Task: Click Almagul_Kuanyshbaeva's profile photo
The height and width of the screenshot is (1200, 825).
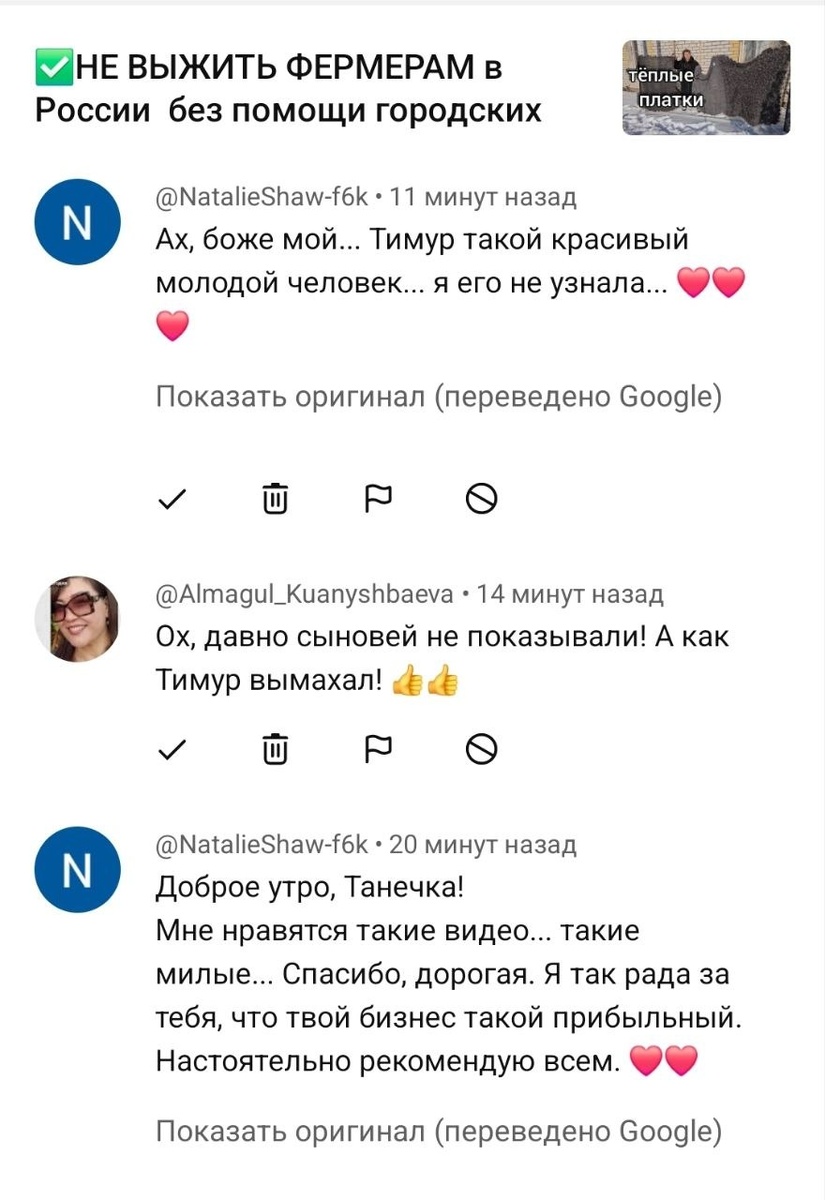Action: click(x=77, y=618)
